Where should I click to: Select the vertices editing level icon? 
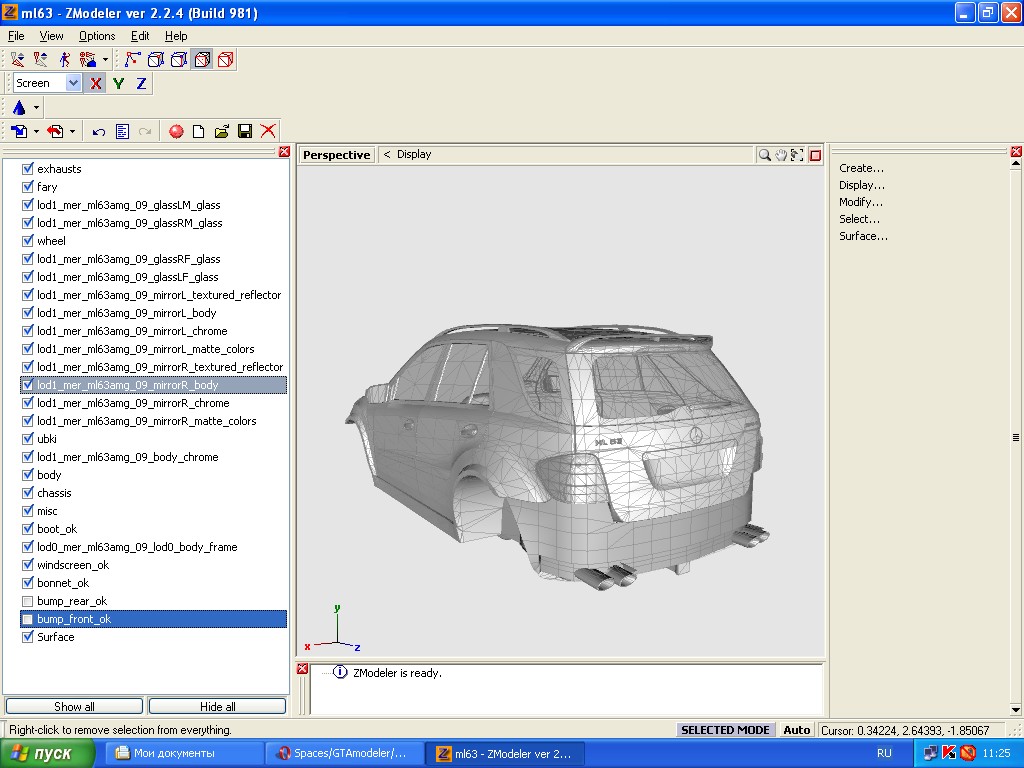coord(132,60)
